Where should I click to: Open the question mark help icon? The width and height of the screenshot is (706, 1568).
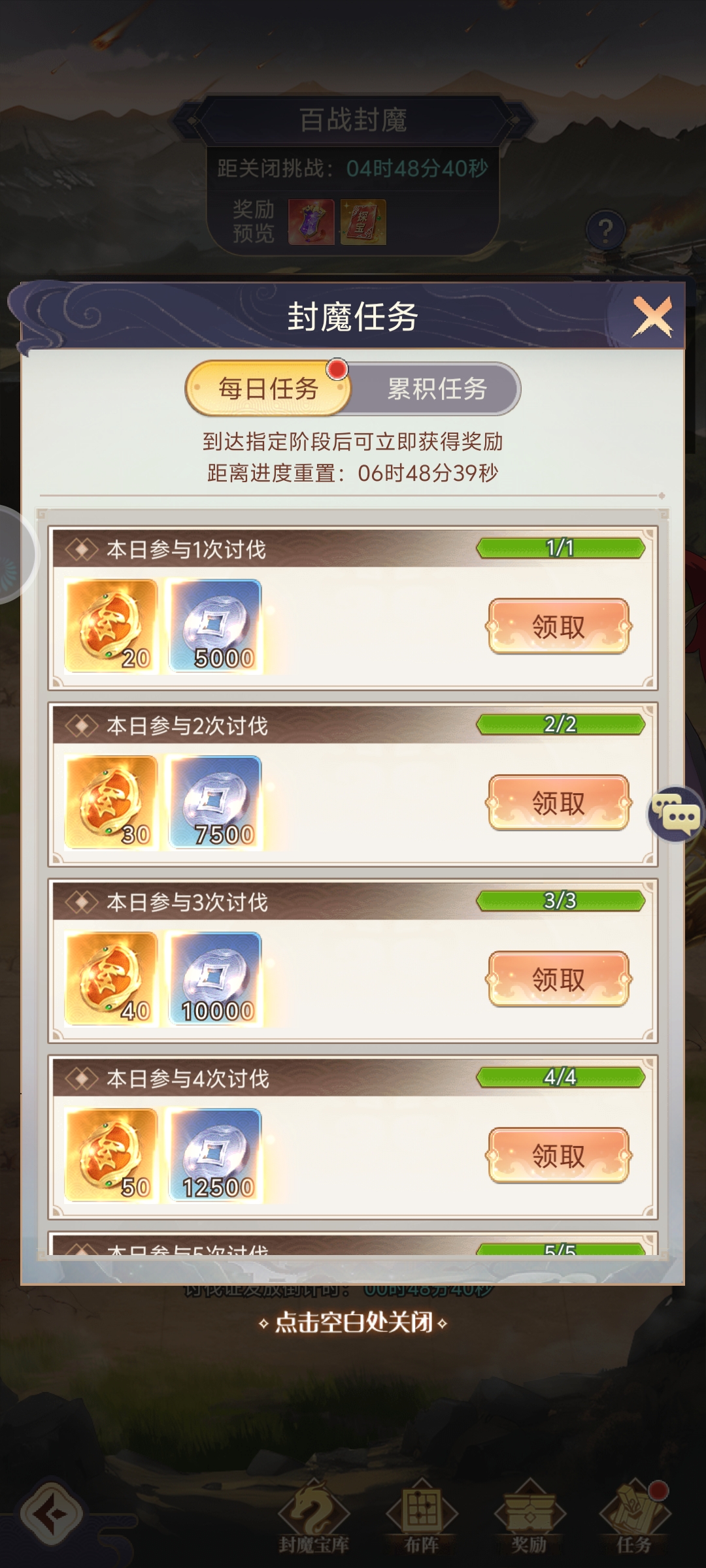click(606, 230)
